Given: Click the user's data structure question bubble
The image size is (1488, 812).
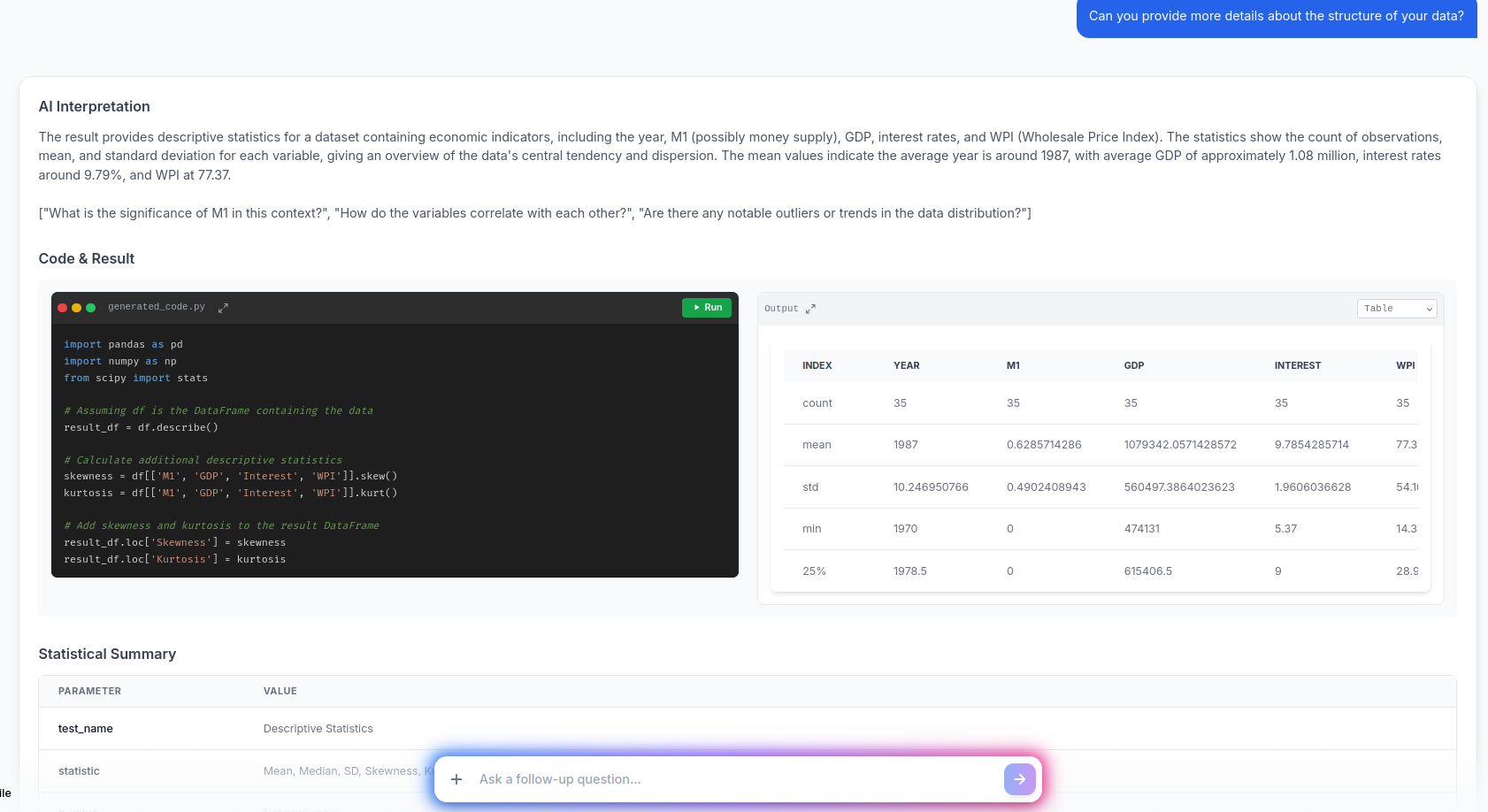Looking at the screenshot, I should (x=1275, y=15).
